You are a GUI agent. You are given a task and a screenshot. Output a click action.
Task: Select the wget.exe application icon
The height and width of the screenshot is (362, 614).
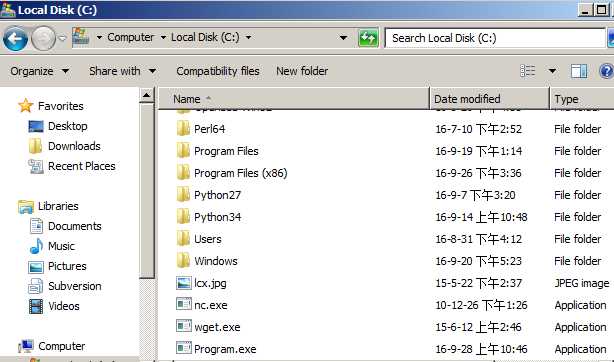[184, 326]
